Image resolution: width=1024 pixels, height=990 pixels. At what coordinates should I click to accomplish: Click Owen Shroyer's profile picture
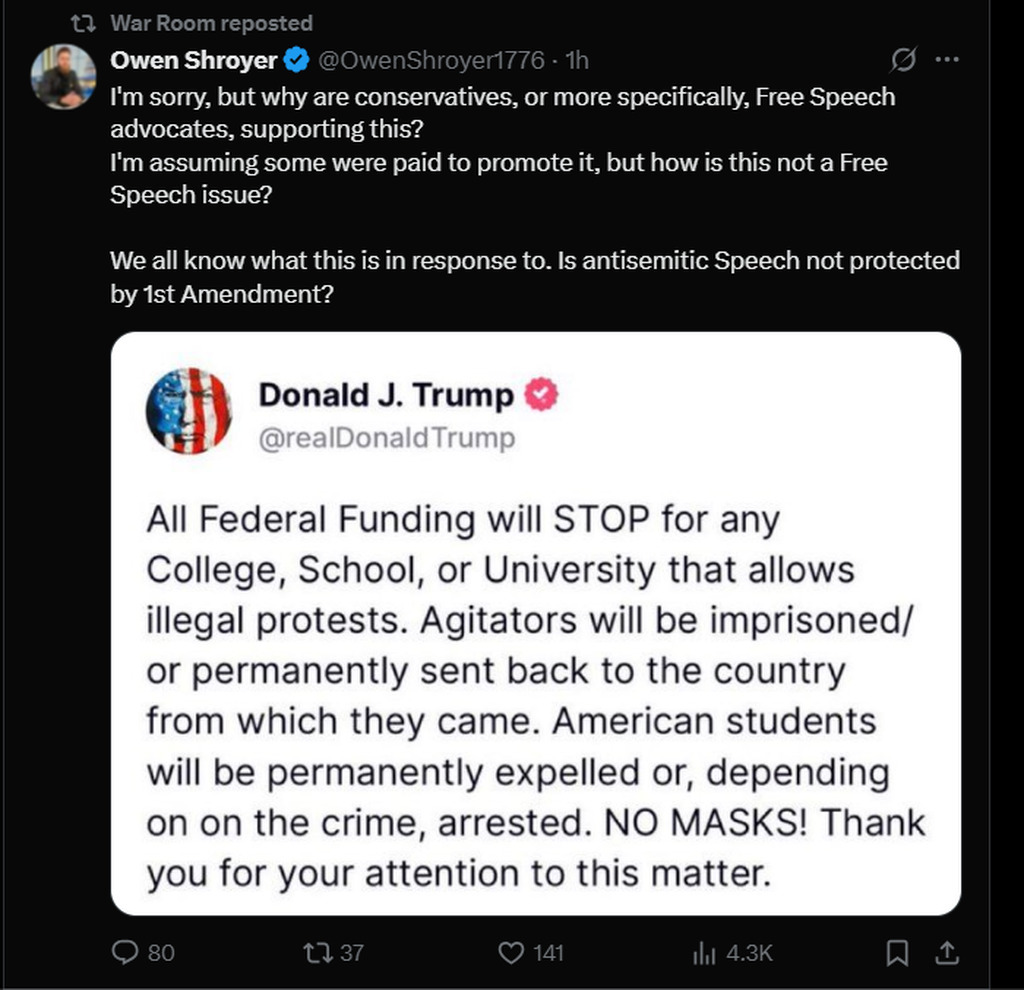coord(63,77)
